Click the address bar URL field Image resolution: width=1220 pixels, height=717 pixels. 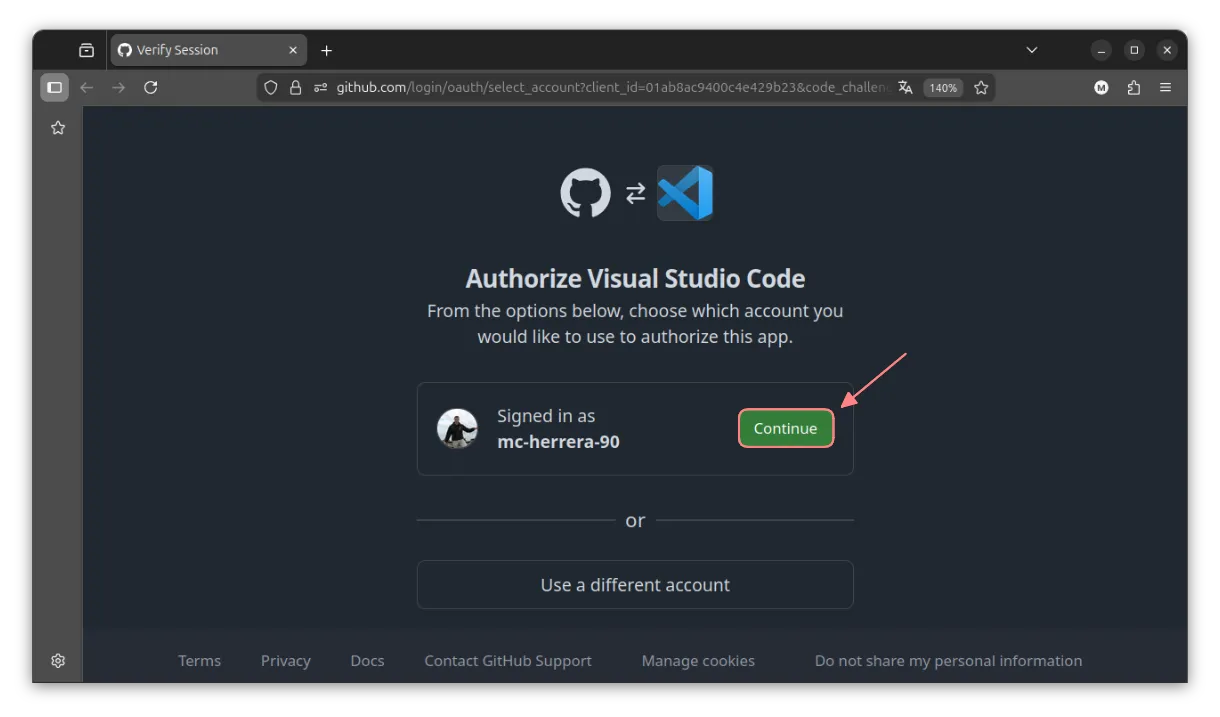pos(610,88)
